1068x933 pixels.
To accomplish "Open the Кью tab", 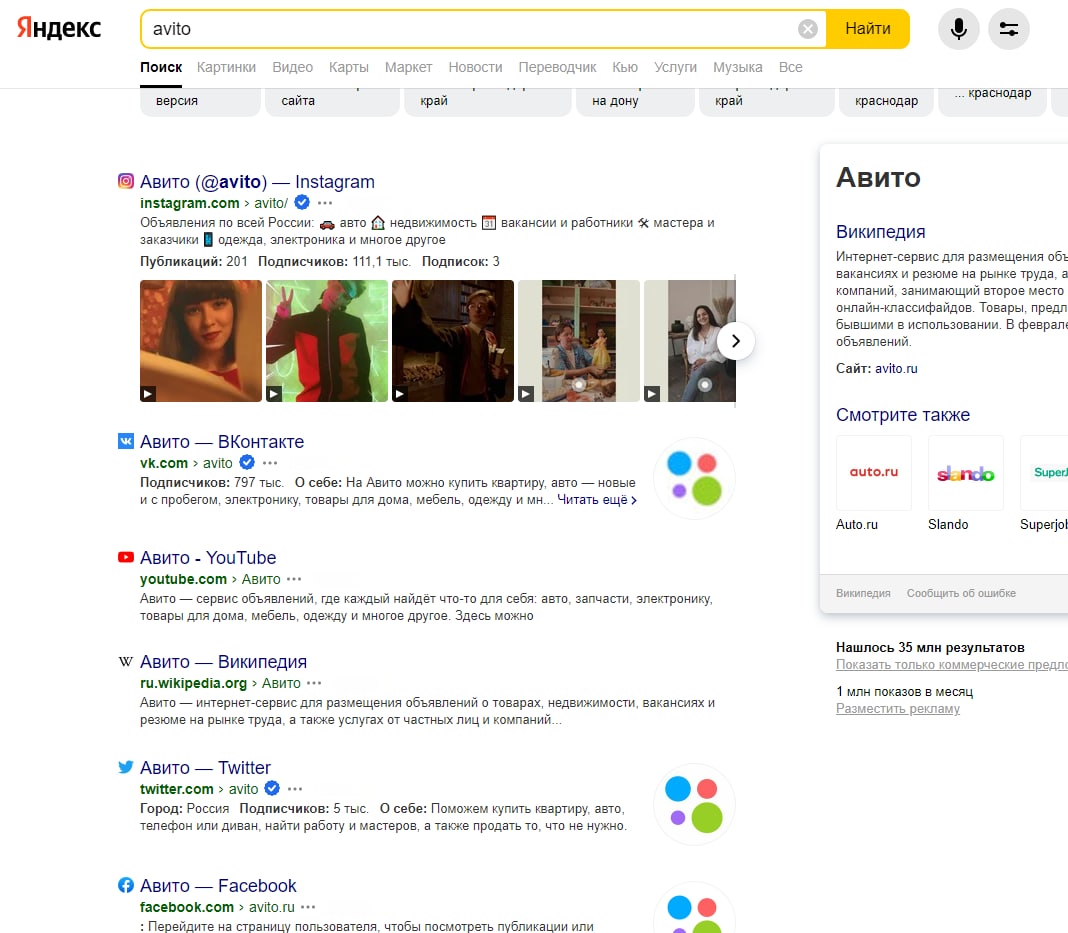I will tap(625, 67).
